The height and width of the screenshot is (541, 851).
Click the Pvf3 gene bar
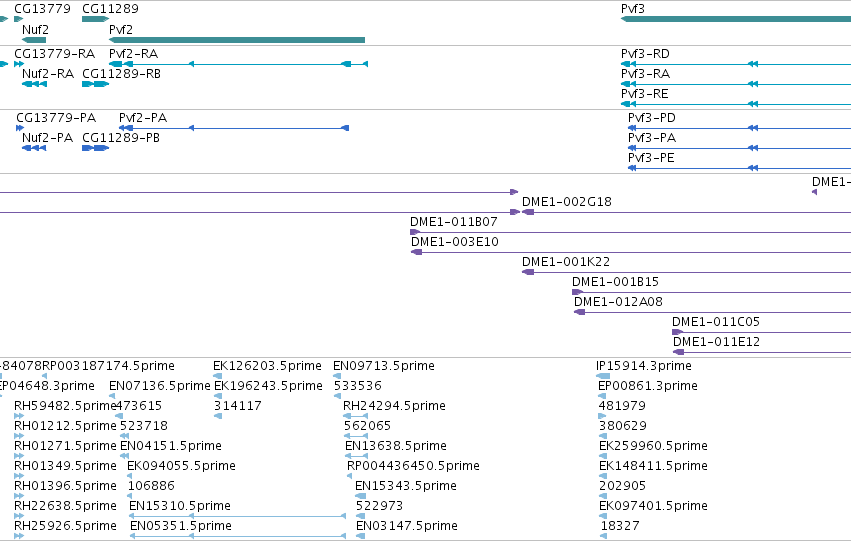click(736, 19)
